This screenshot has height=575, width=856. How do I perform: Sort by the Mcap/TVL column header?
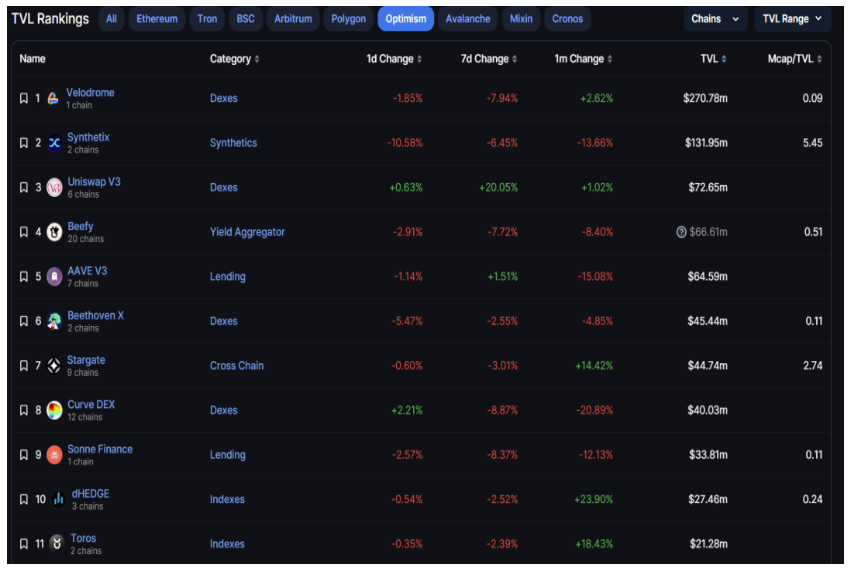pyautogui.click(x=794, y=59)
